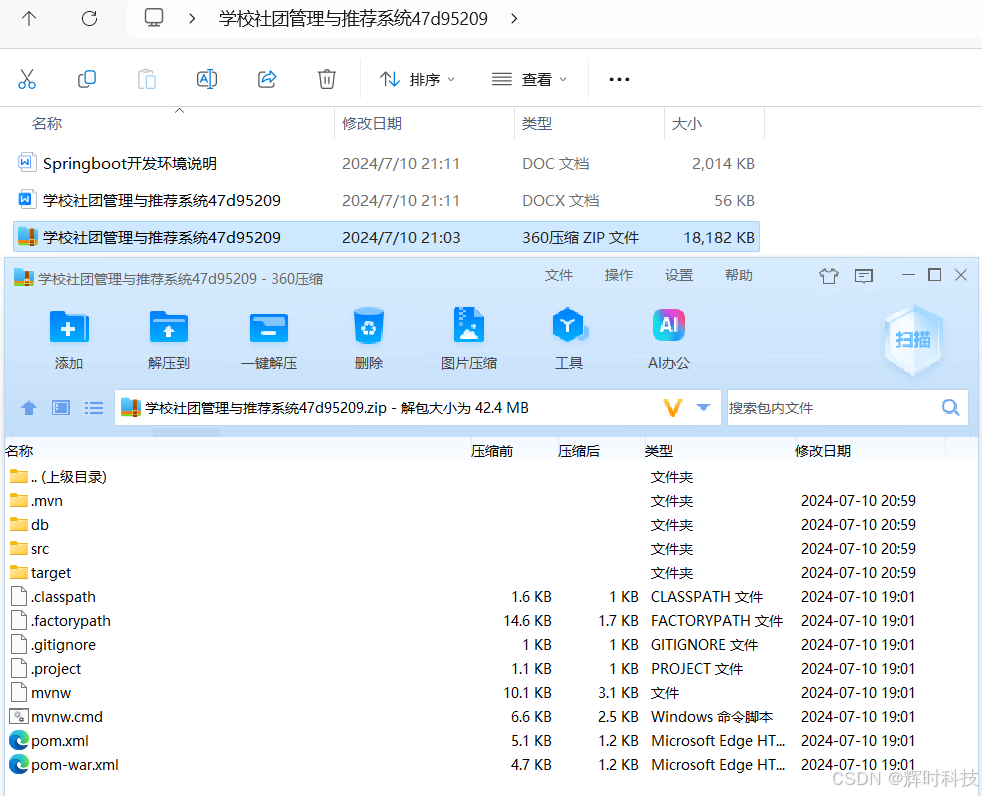This screenshot has height=796, width=982.
Task: Click Delete (删除) in the 360压缩 toolbar
Action: (368, 339)
